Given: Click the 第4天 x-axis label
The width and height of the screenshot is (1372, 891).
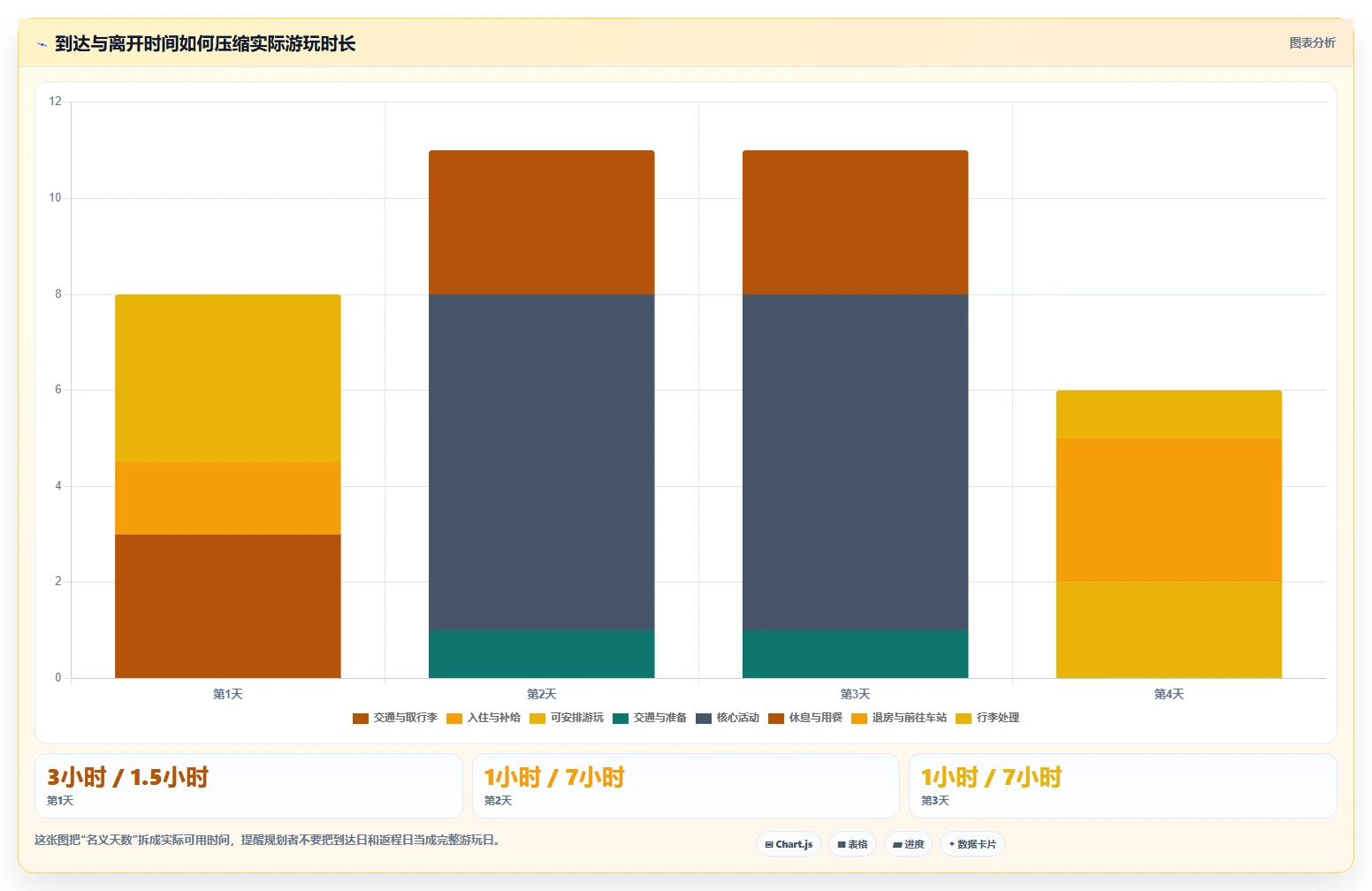Looking at the screenshot, I should click(1169, 694).
